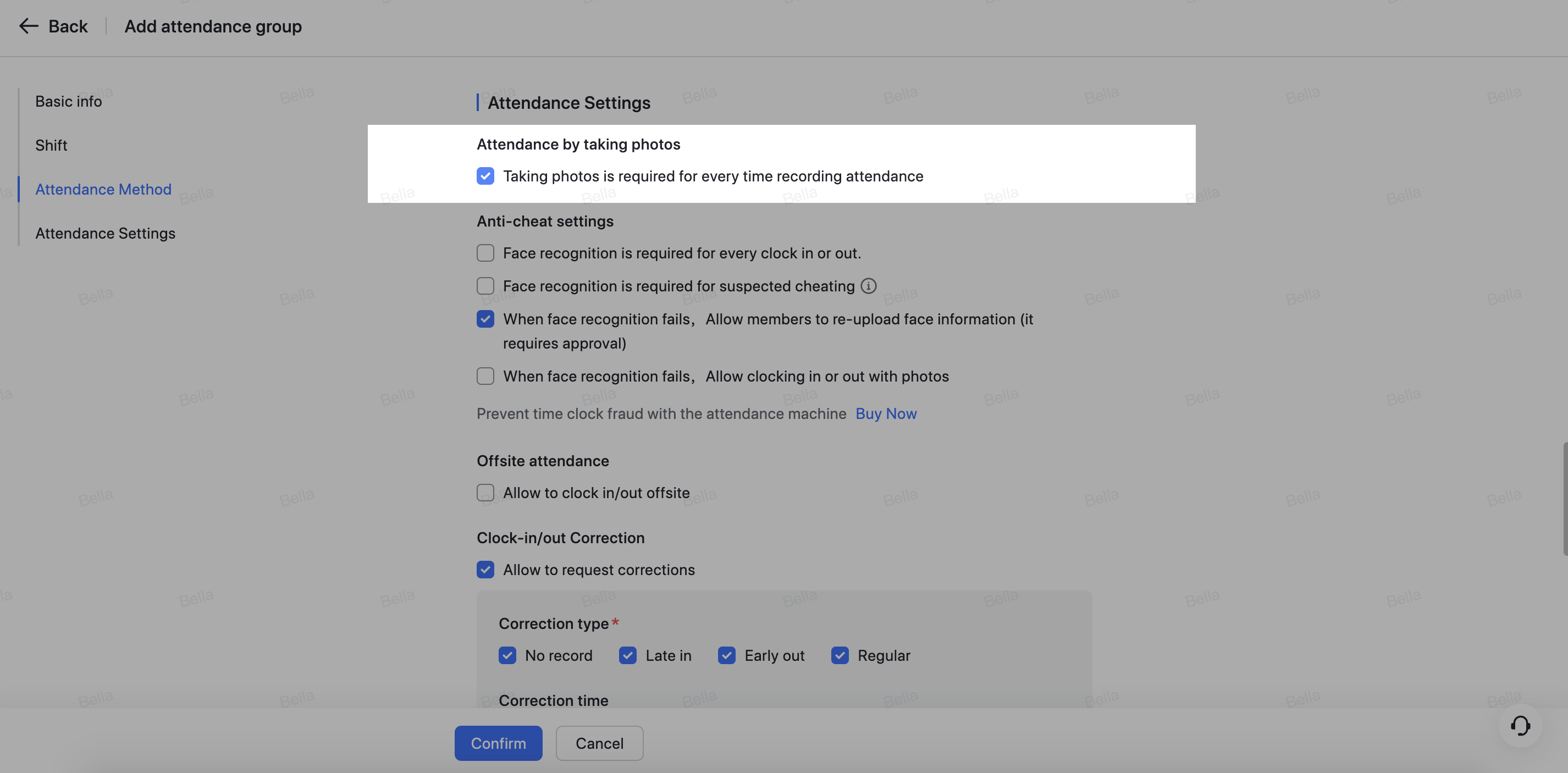Enable allow to clock in/out offsite
Image resolution: width=1568 pixels, height=773 pixels.
485,493
